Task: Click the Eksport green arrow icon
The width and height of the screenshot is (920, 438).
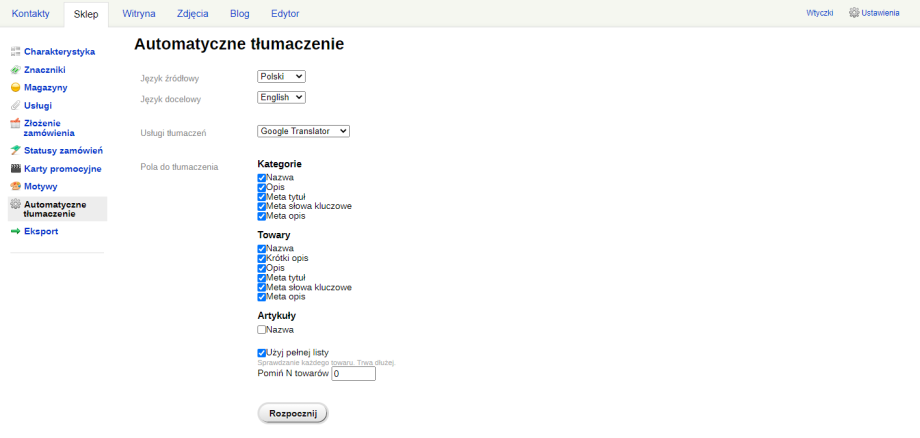Action: pyautogui.click(x=16, y=232)
